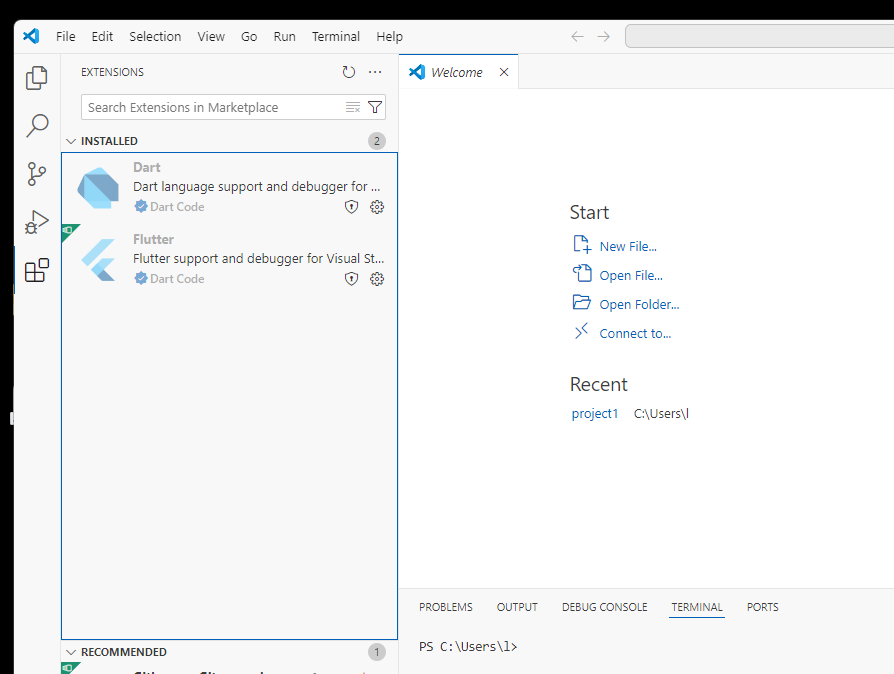This screenshot has height=674, width=894.
Task: Collapse the INSTALLED section
Action: click(71, 141)
